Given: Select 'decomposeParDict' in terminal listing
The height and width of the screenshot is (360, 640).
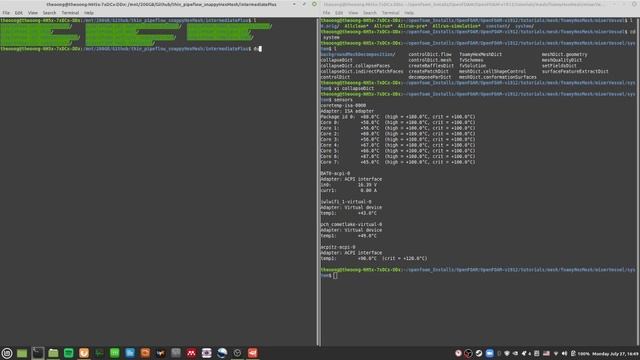Looking at the screenshot, I should click(429, 77).
